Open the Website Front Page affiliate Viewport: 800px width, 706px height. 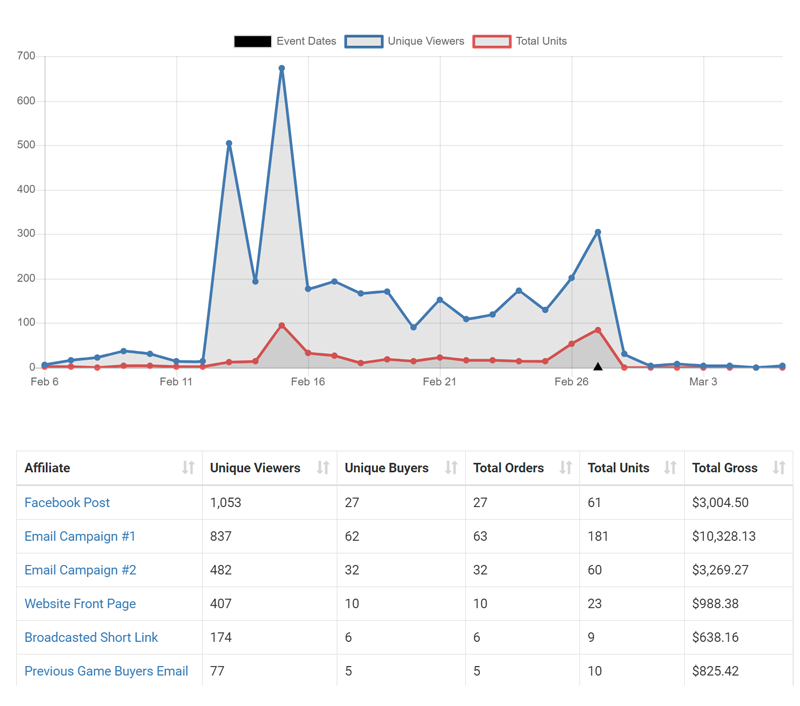(80, 603)
